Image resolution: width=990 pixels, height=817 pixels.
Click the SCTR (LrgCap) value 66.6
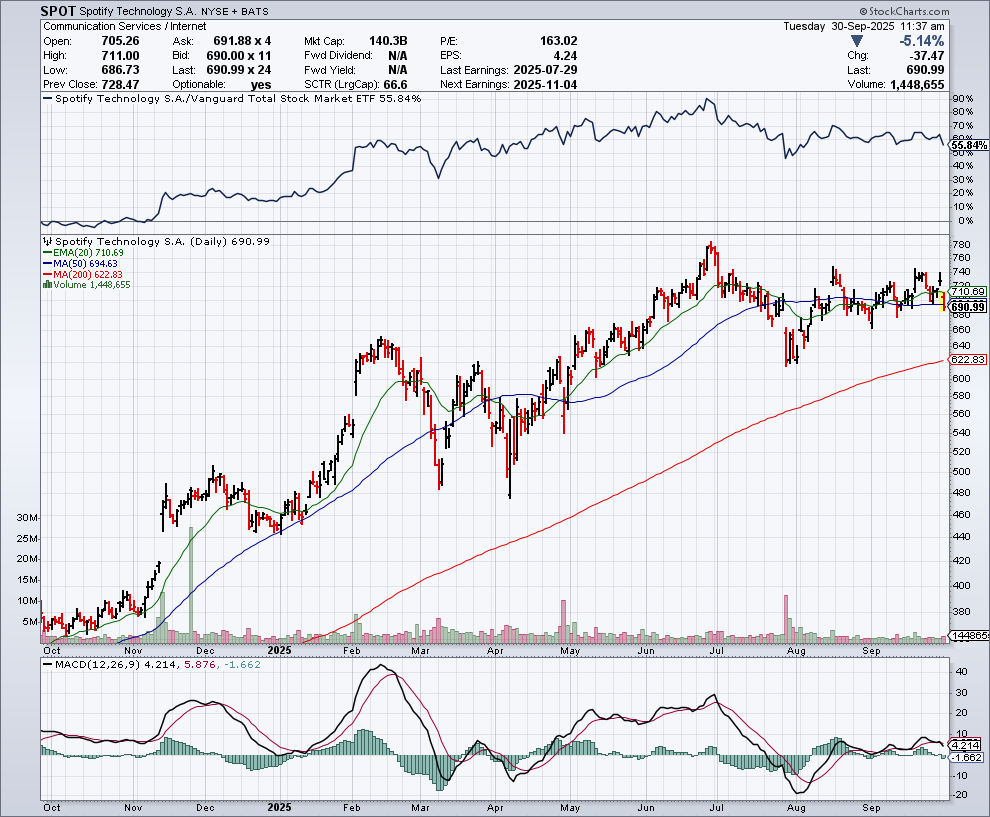[396, 84]
